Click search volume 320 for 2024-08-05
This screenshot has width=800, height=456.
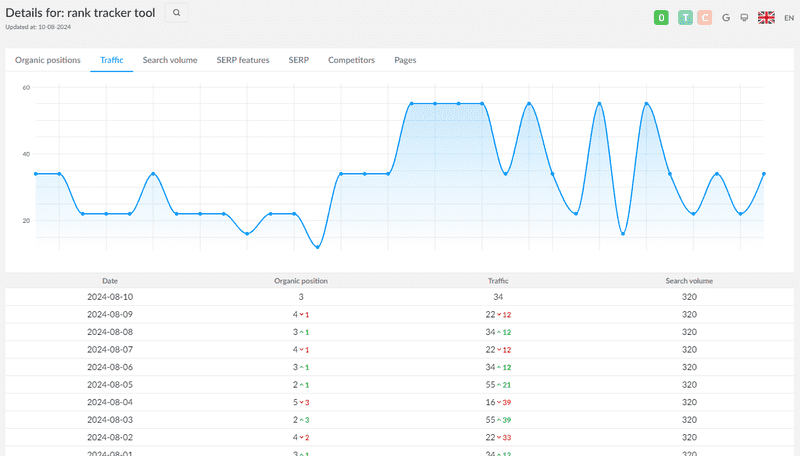click(689, 385)
